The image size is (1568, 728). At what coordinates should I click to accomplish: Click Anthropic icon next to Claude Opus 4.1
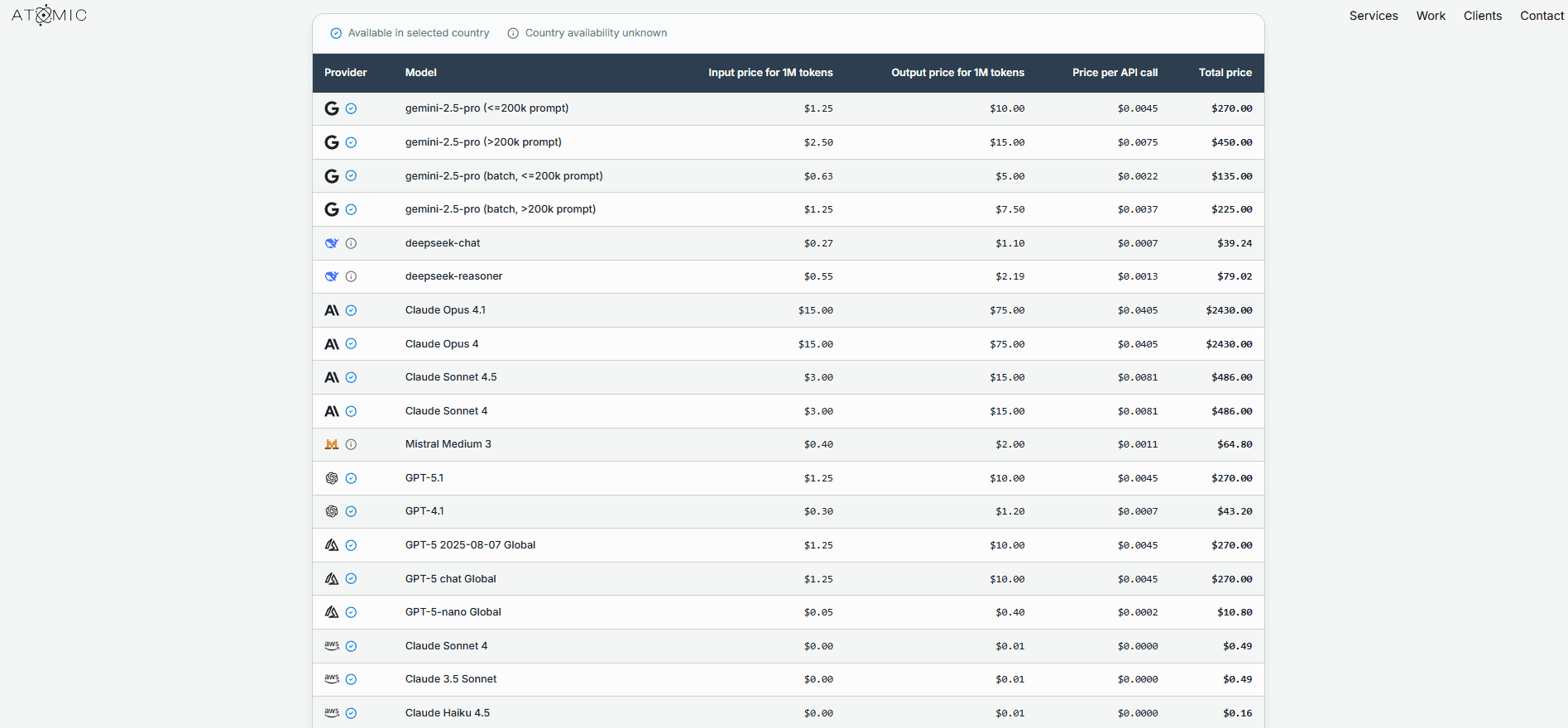332,310
